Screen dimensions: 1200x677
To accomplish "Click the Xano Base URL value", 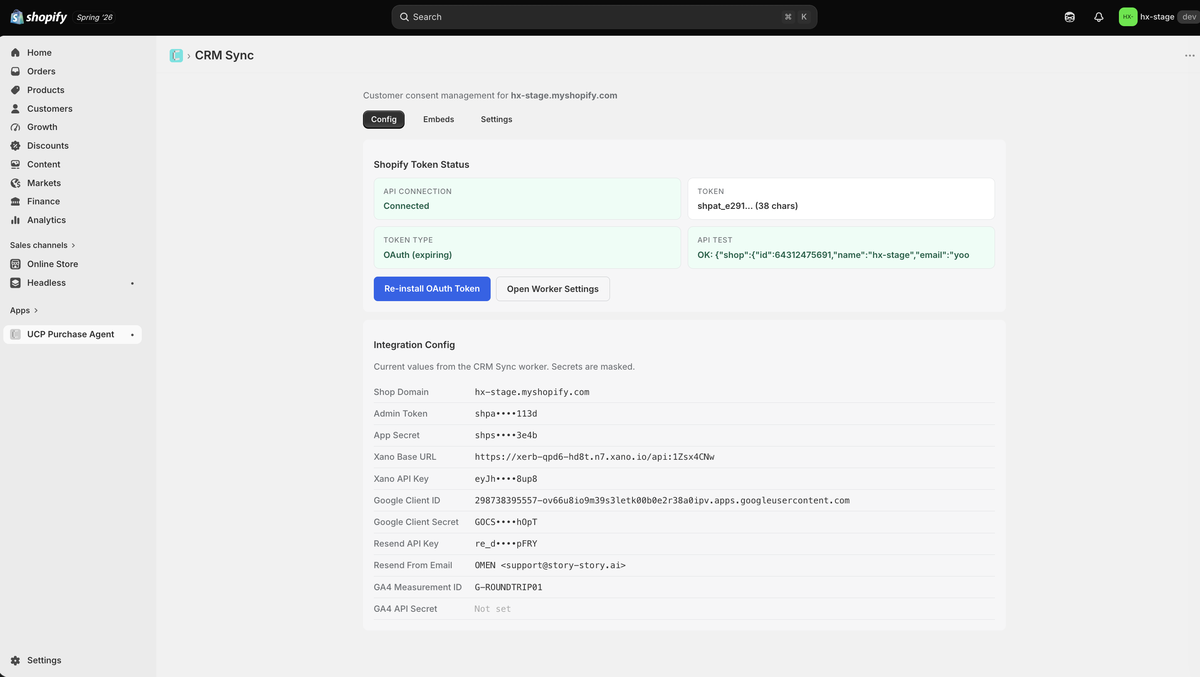I will click(594, 457).
